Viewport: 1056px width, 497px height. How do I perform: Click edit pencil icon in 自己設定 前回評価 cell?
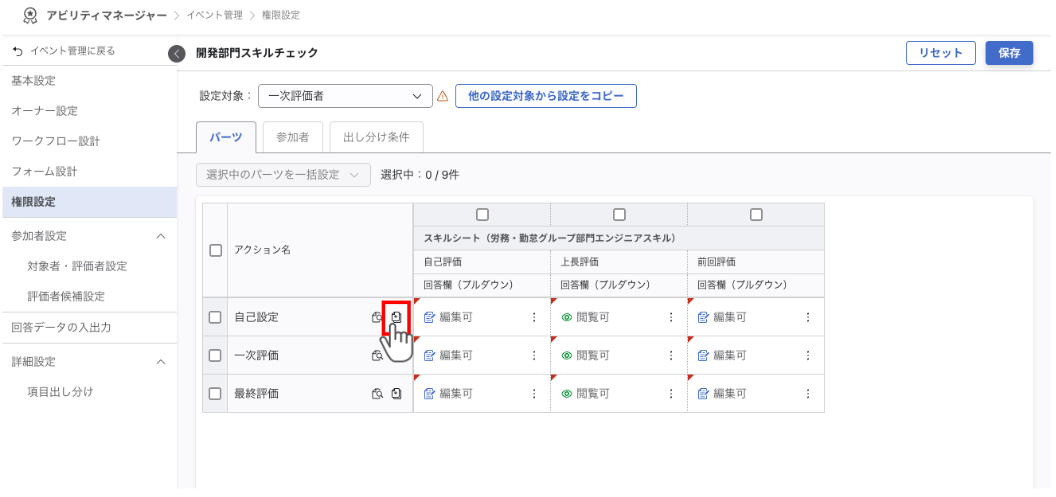point(703,317)
